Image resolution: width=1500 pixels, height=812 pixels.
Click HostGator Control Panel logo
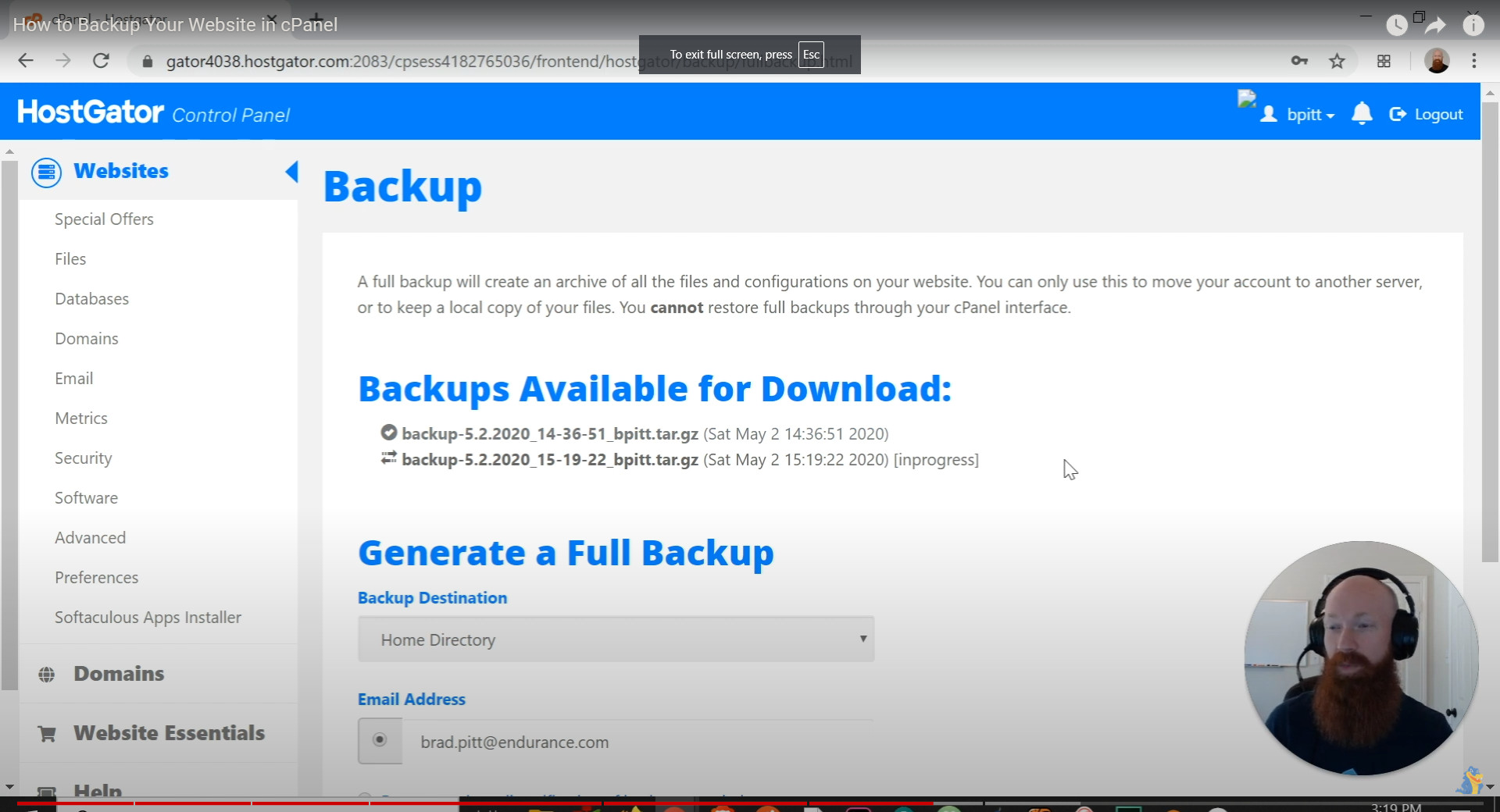tap(153, 112)
